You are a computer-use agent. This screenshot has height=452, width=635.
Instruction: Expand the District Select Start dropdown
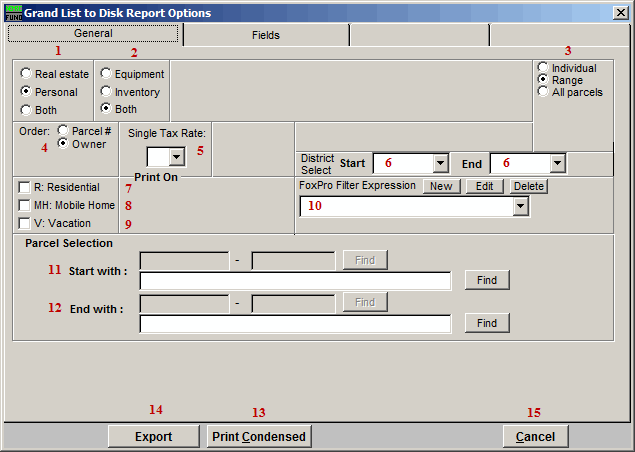point(440,163)
